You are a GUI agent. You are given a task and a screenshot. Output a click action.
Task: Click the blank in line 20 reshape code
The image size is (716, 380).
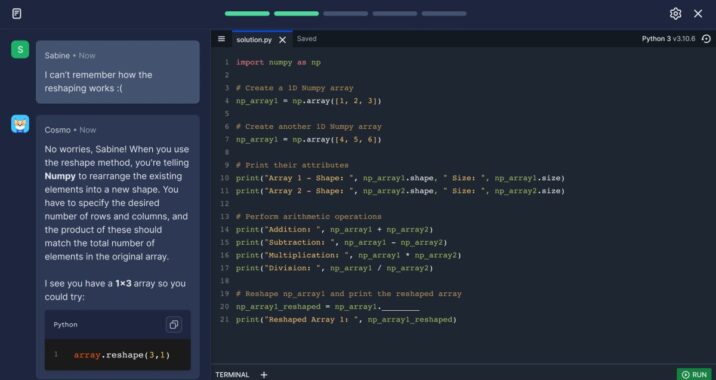coord(400,307)
